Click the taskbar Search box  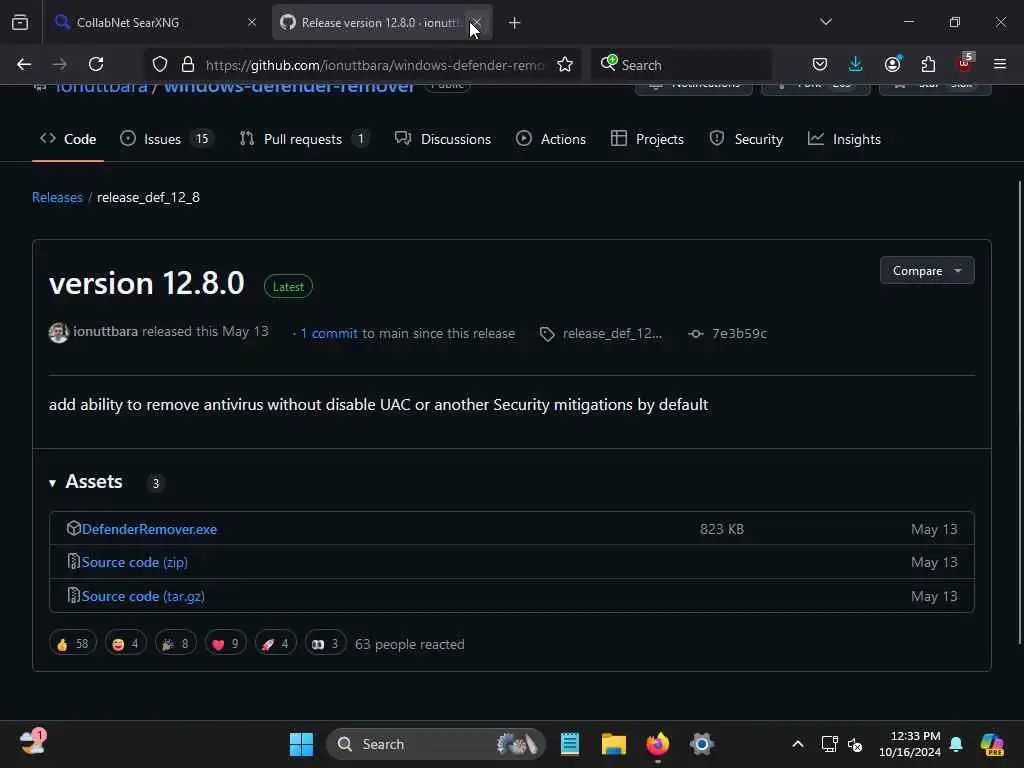[x=436, y=744]
